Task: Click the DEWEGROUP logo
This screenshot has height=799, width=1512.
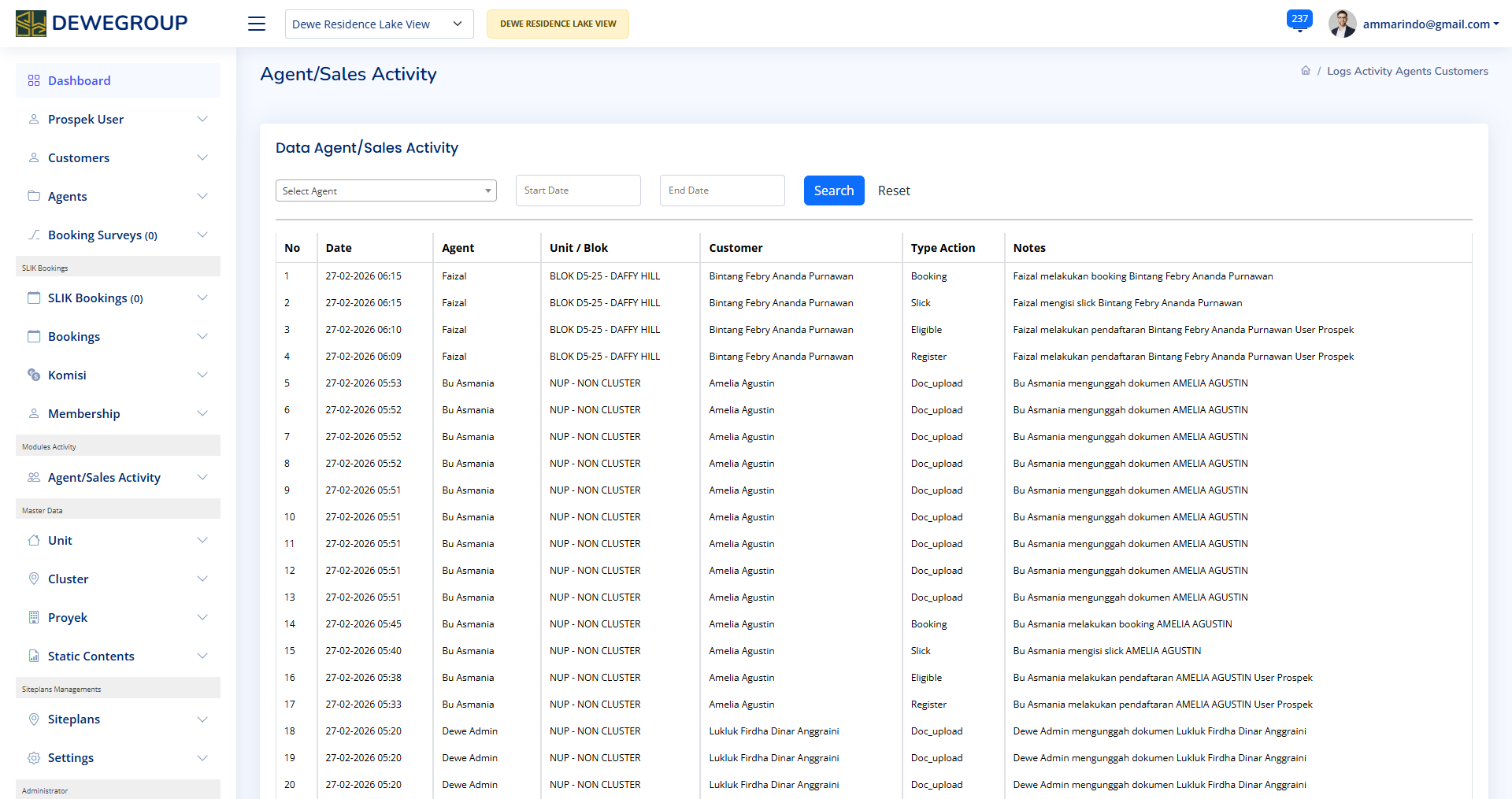Action: (x=102, y=24)
